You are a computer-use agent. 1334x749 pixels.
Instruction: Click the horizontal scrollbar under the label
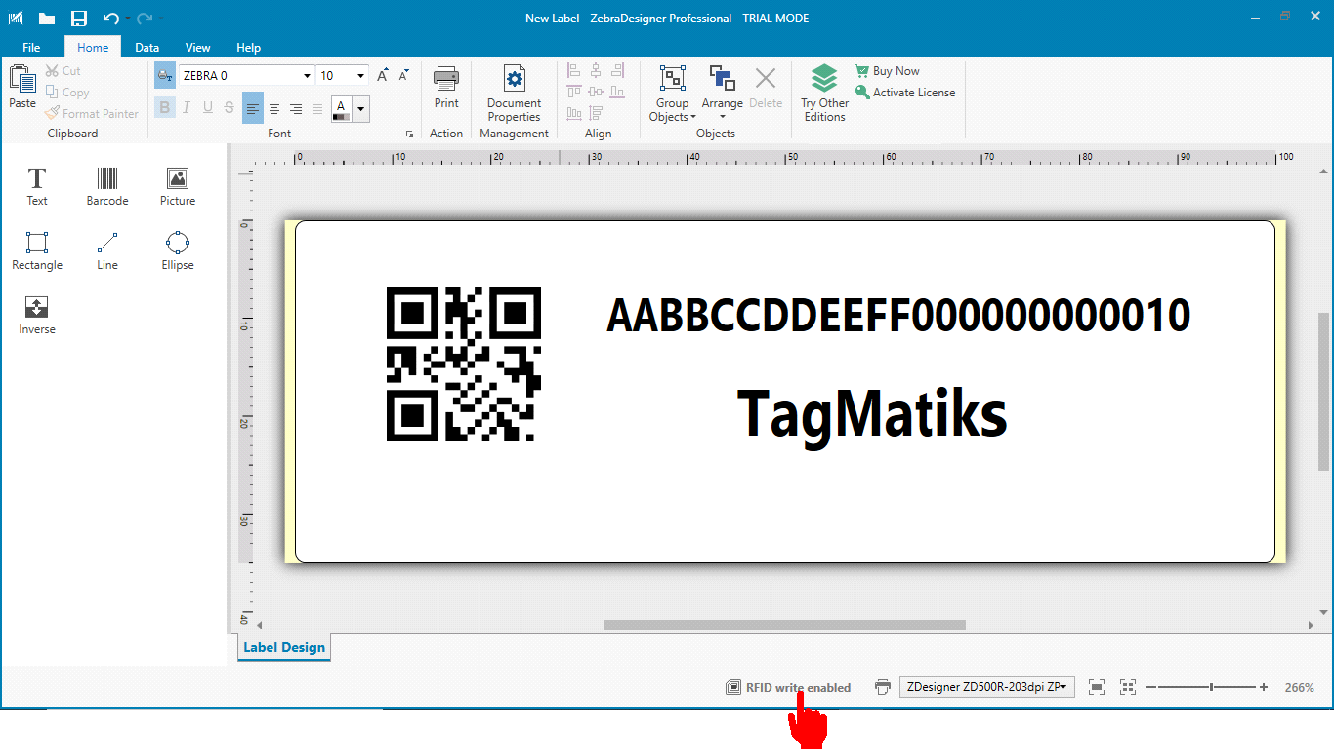784,625
